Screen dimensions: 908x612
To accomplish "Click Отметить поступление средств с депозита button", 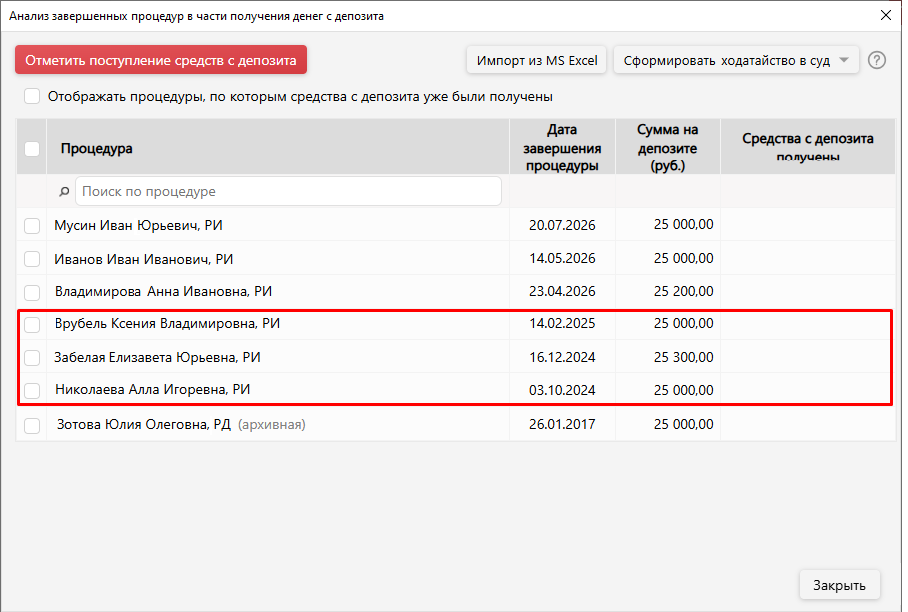I will point(161,60).
